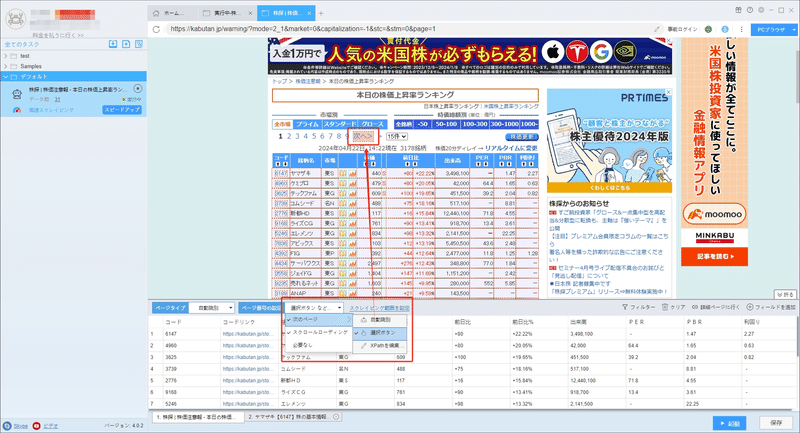800x433 pixels.
Task: Expand the Samples folder
Action: (6, 66)
